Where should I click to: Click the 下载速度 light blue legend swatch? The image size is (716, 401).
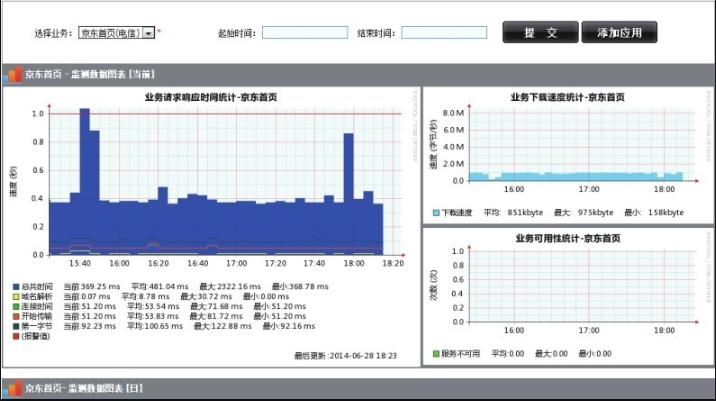(x=436, y=213)
